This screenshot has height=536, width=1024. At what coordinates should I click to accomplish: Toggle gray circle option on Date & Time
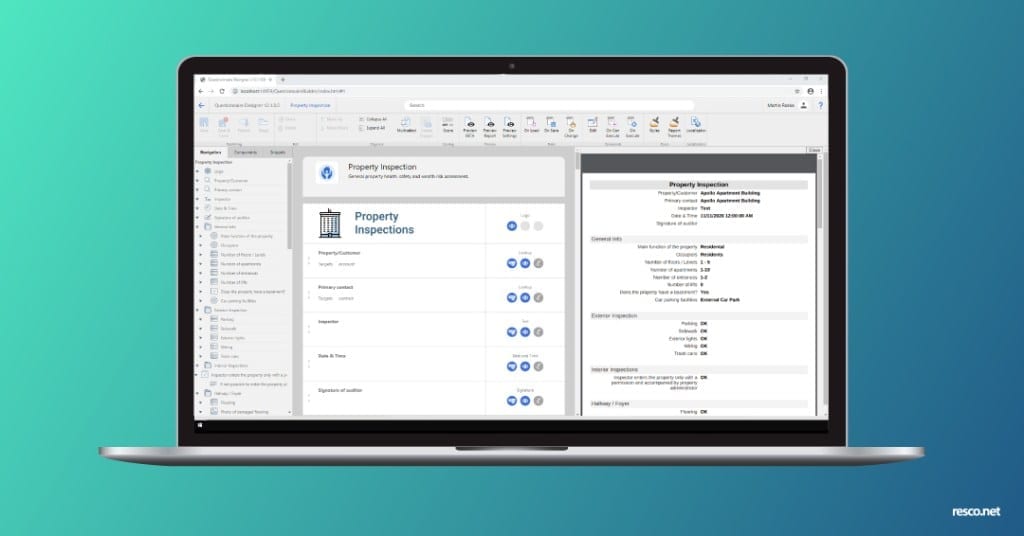coord(538,366)
